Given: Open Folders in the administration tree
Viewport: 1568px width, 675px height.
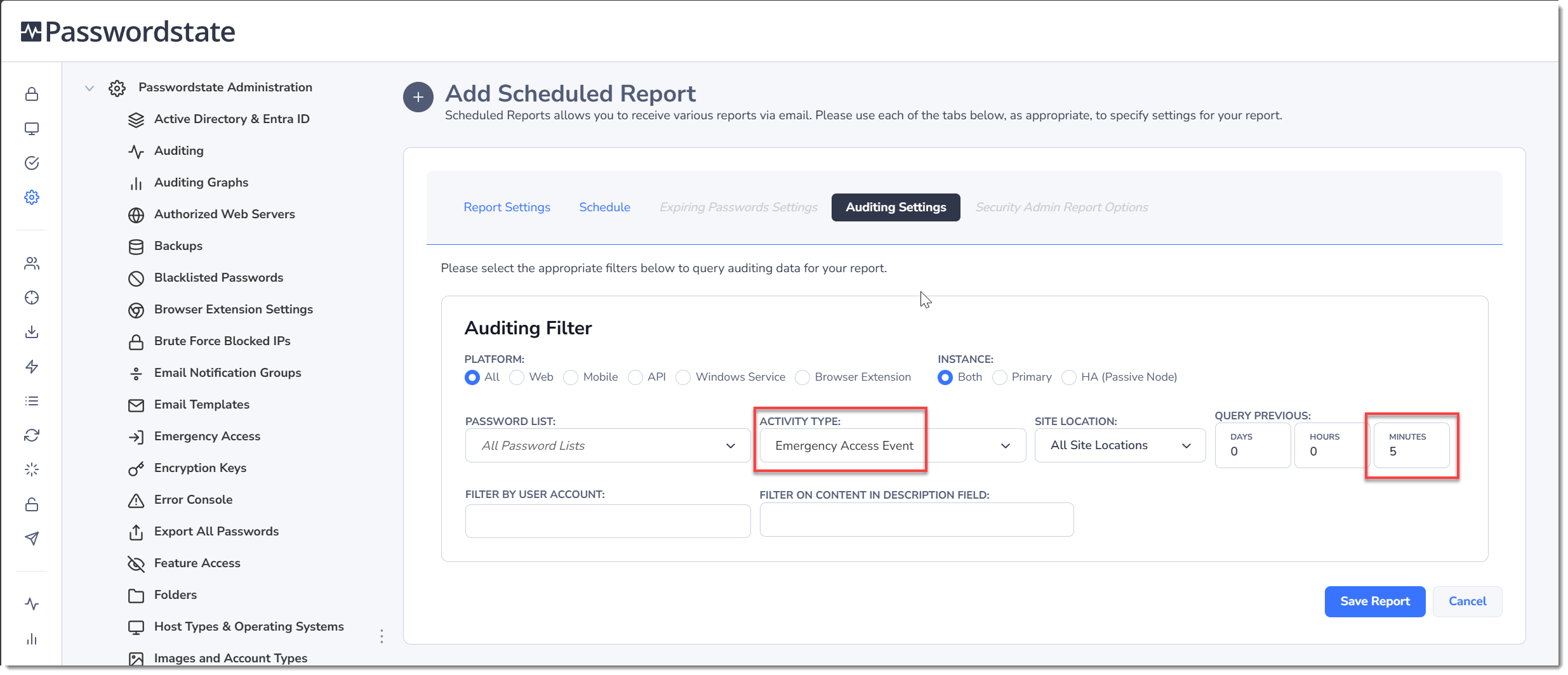Looking at the screenshot, I should [x=175, y=595].
